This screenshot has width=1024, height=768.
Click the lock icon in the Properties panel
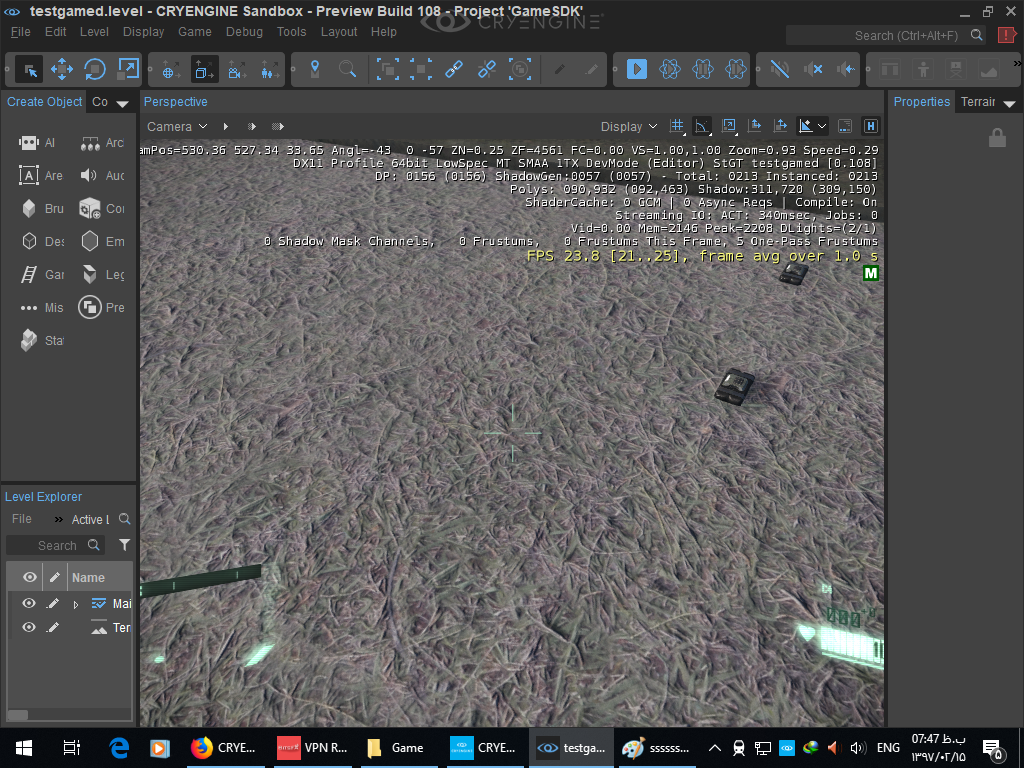tap(997, 138)
